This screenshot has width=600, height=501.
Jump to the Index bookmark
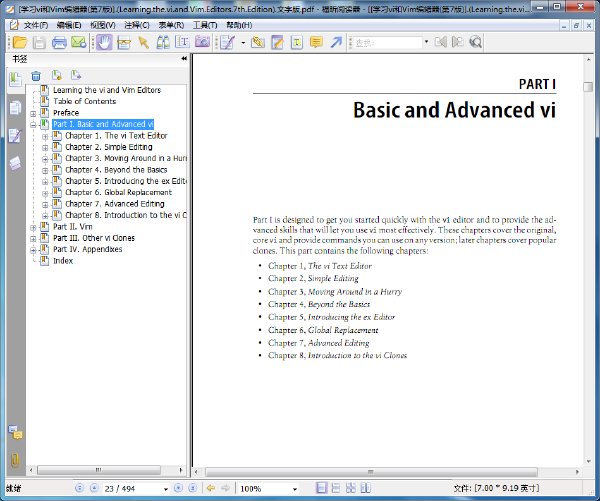coord(63,261)
